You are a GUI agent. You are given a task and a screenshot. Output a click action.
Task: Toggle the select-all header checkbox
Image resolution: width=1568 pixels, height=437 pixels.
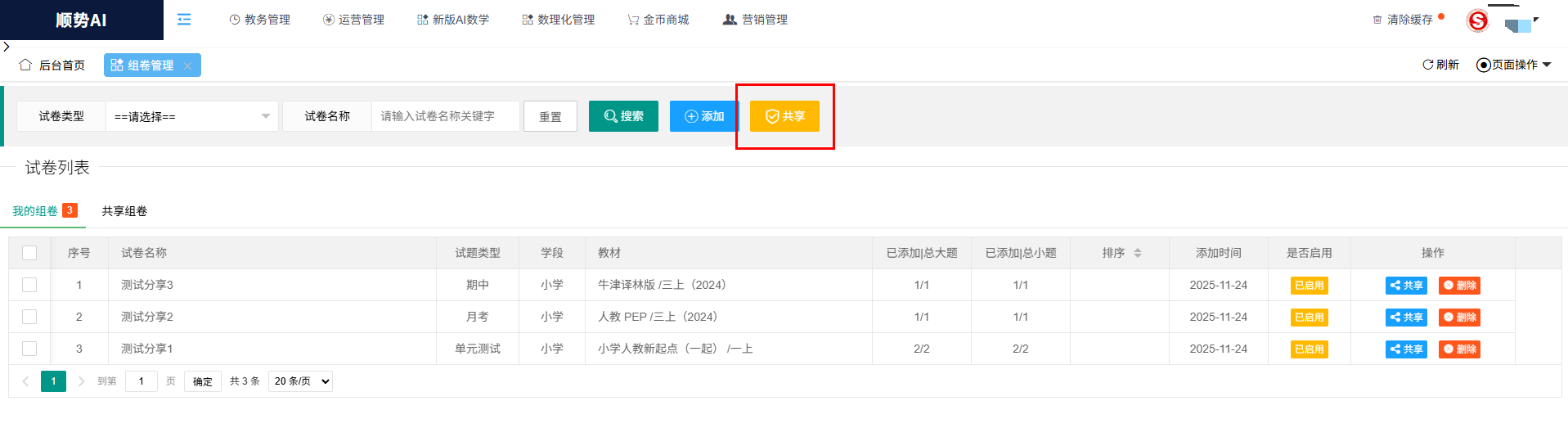click(29, 253)
